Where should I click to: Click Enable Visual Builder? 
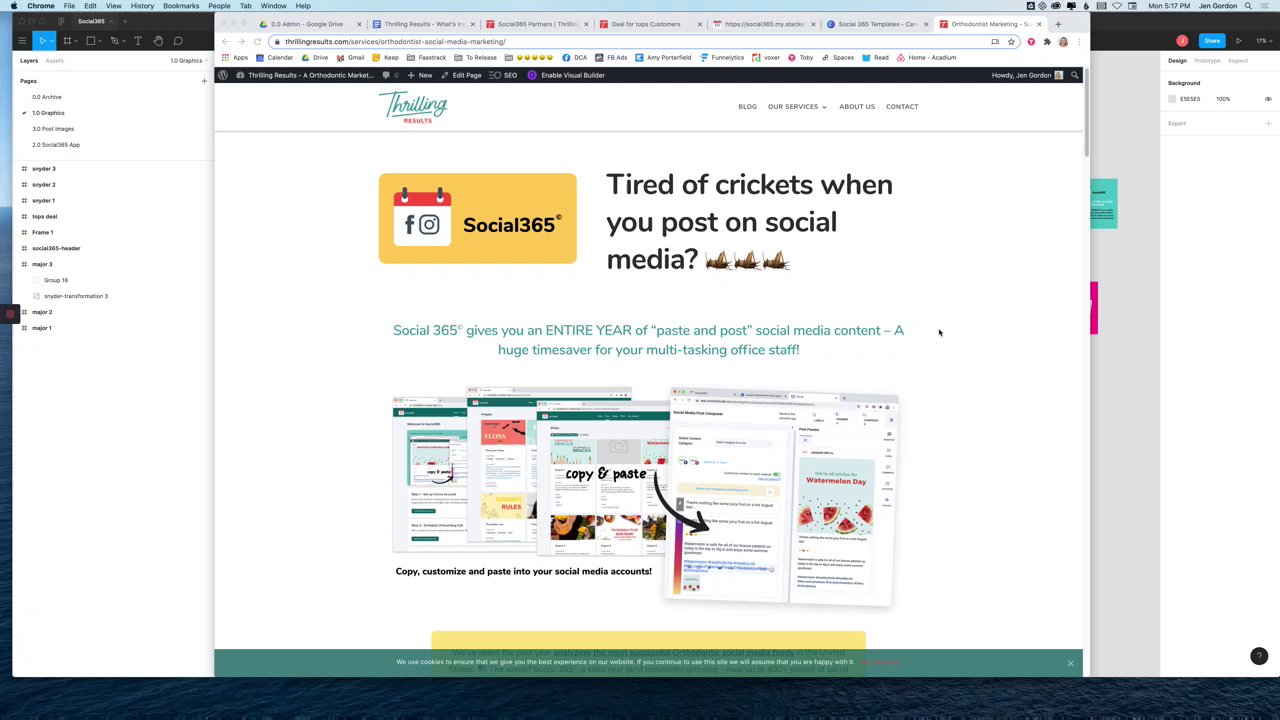tap(566, 75)
